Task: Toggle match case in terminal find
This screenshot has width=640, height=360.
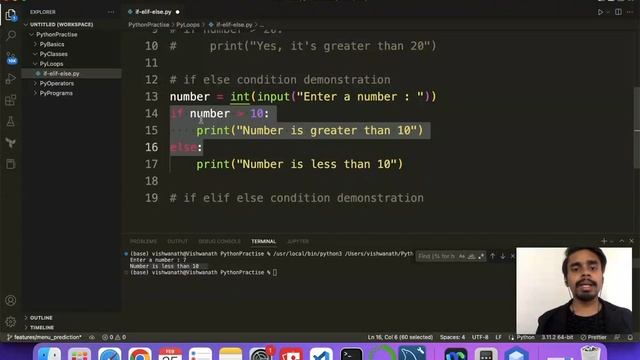Action: (462, 256)
